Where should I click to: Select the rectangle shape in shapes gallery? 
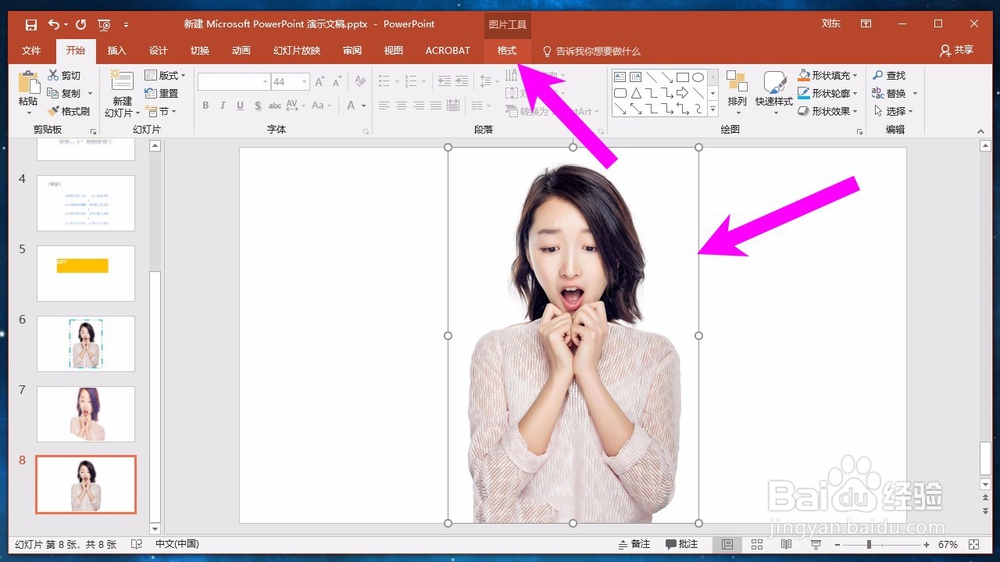[682, 77]
